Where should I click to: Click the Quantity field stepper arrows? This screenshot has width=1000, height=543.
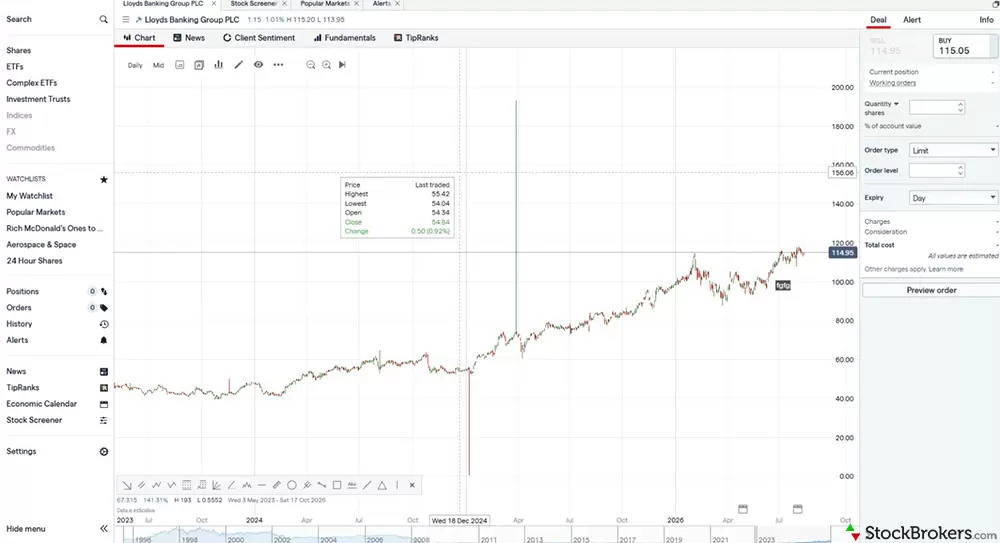960,107
